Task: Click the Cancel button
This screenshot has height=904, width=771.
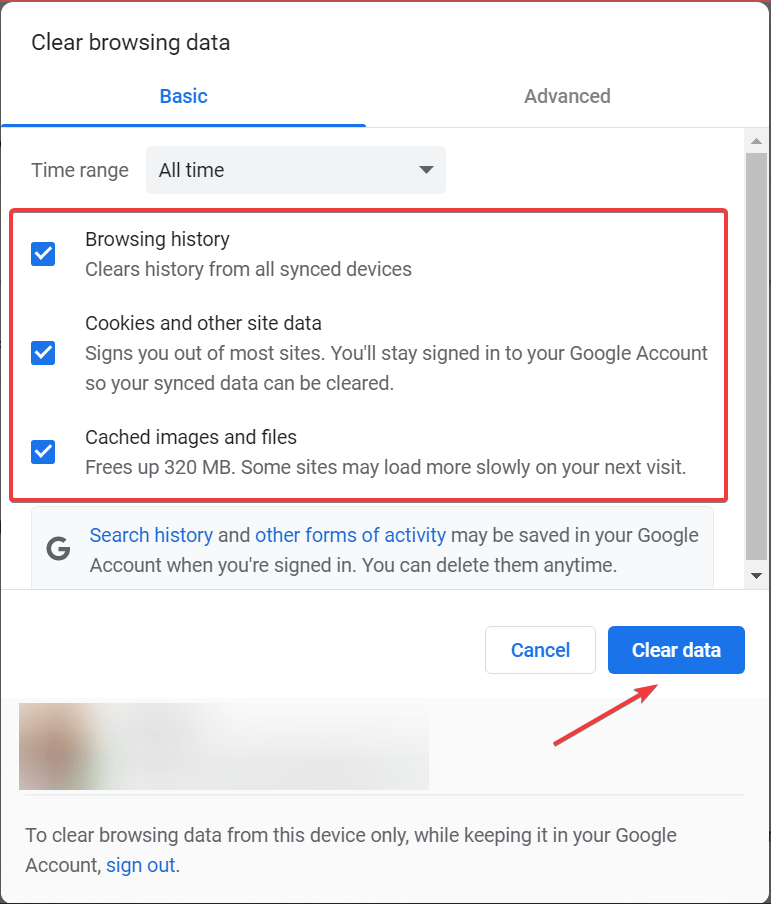Action: [x=540, y=650]
